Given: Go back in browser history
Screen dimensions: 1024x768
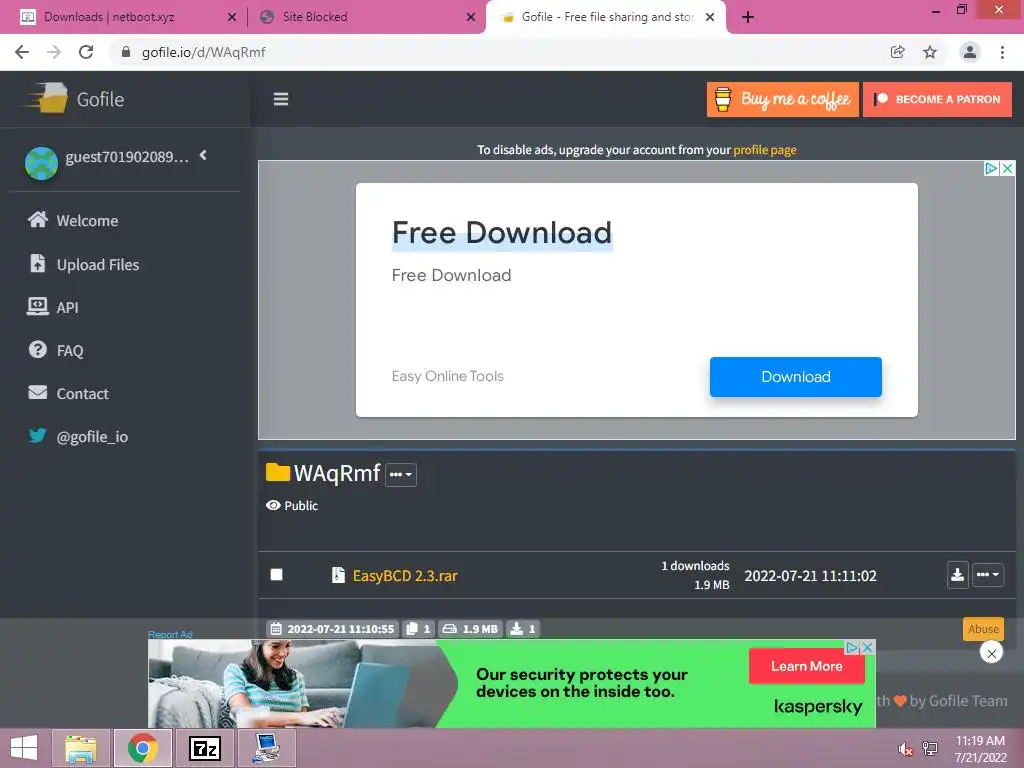Looking at the screenshot, I should click(x=22, y=52).
